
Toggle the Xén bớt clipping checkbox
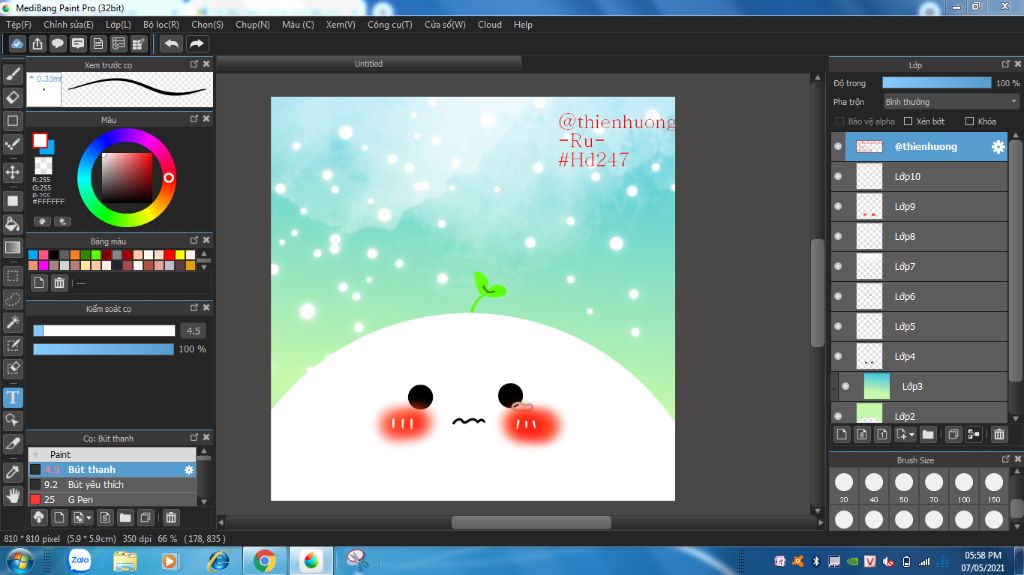(907, 121)
